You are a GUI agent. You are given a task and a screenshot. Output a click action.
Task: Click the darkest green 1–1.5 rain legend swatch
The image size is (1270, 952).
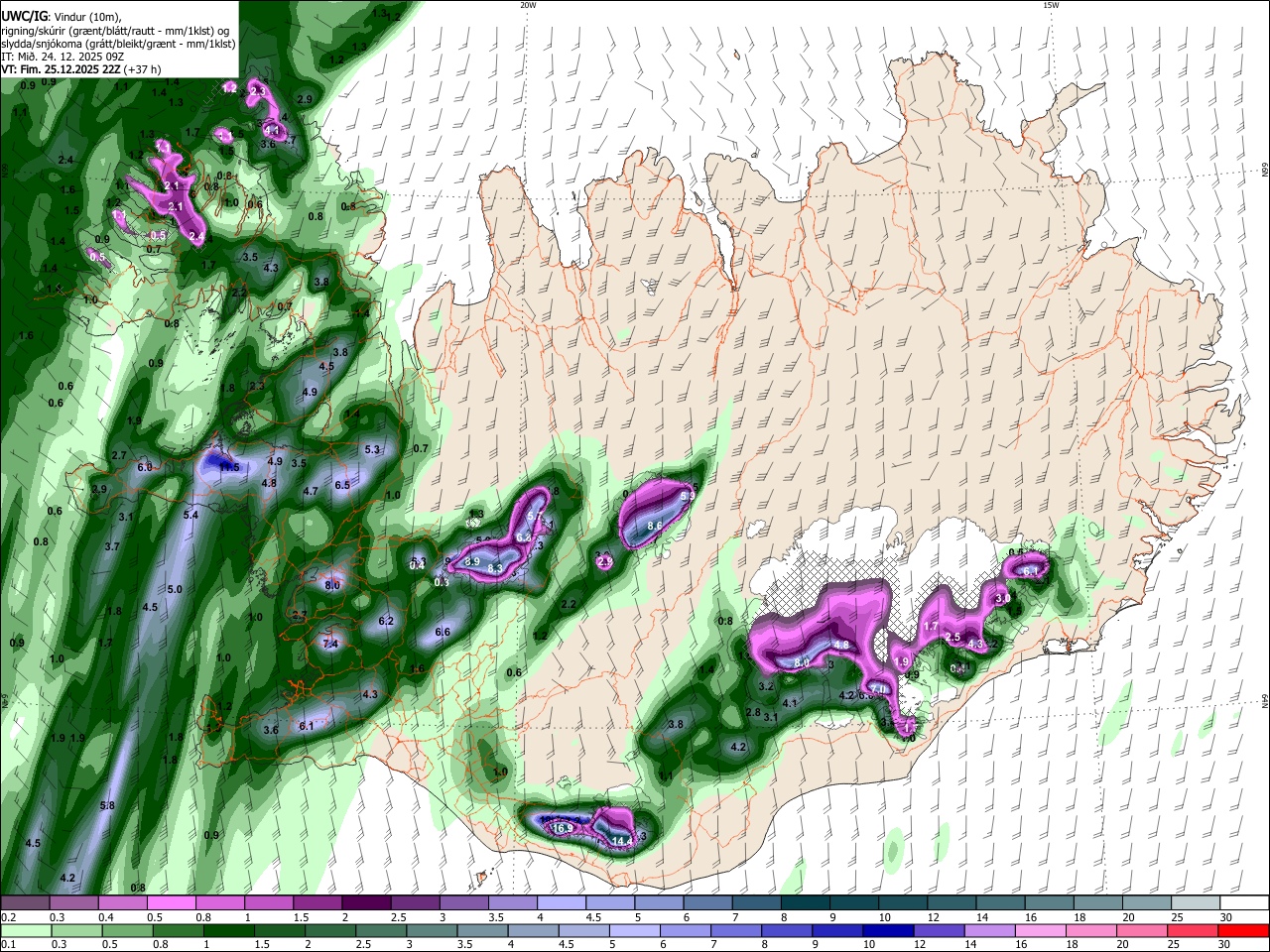[x=228, y=931]
